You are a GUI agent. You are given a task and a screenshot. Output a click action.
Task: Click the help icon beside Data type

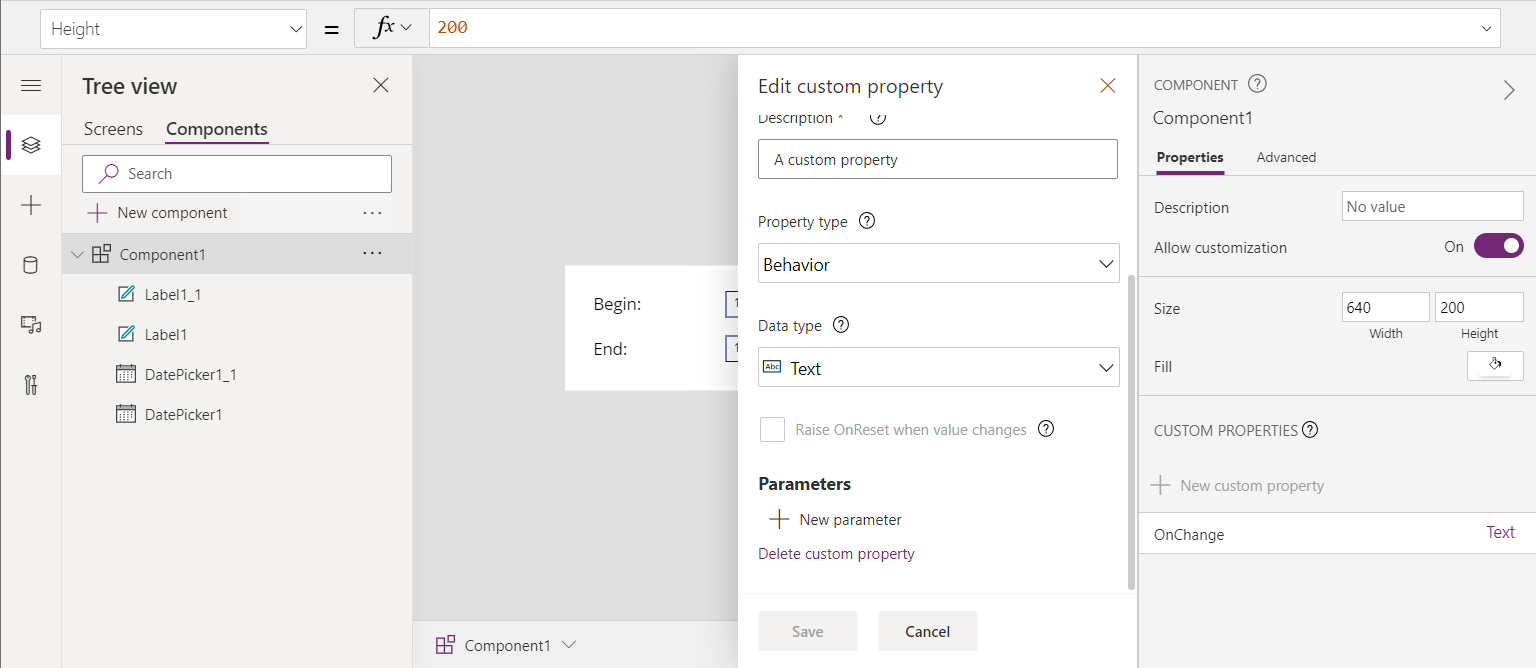[841, 325]
